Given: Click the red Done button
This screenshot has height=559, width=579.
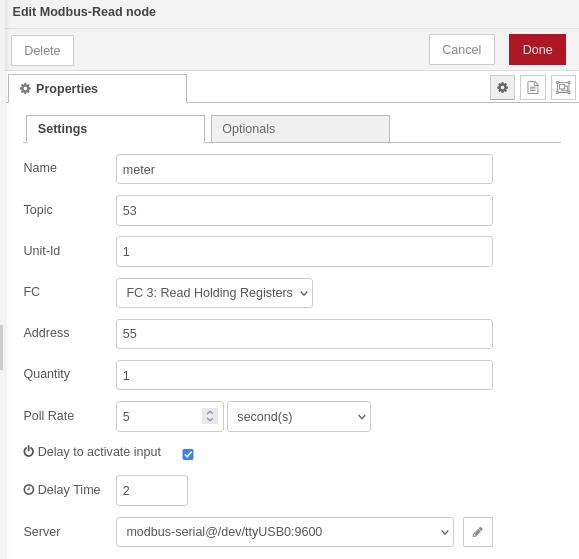Looking at the screenshot, I should (x=537, y=49).
